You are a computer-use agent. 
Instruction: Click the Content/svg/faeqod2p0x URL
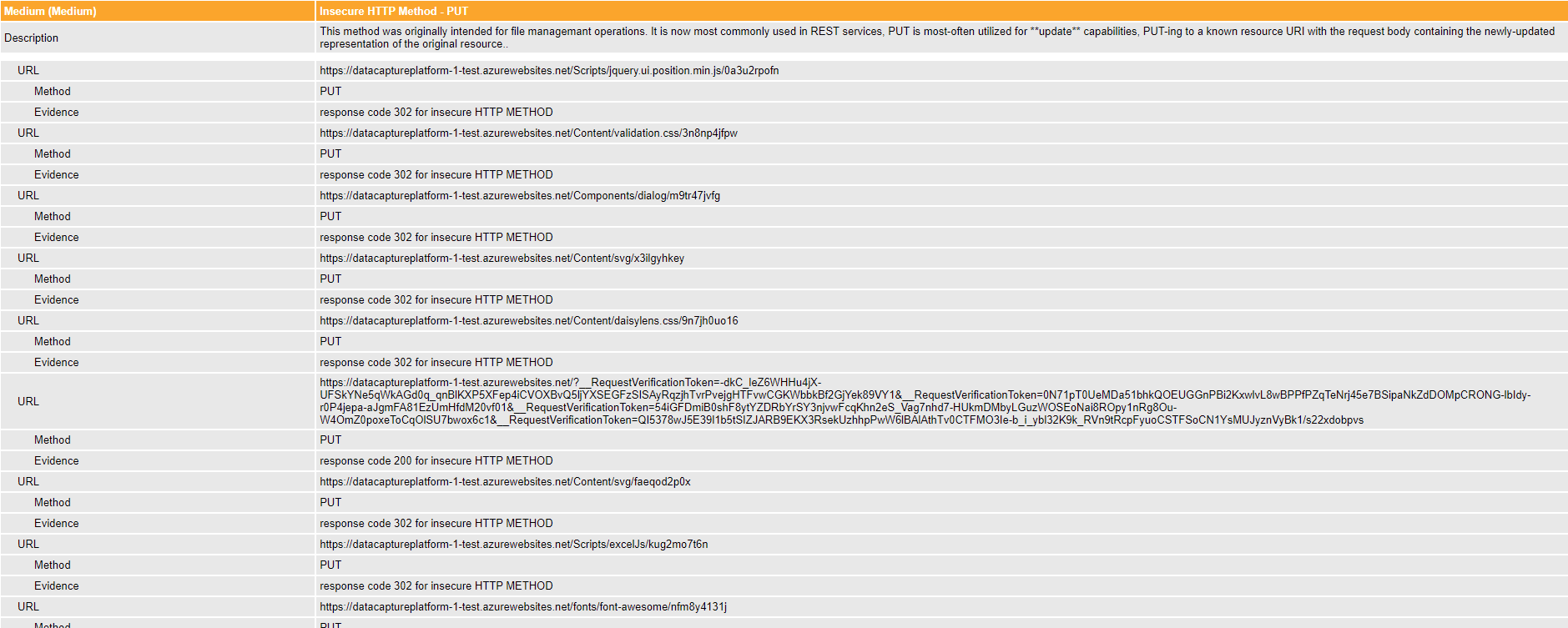pyautogui.click(x=505, y=482)
